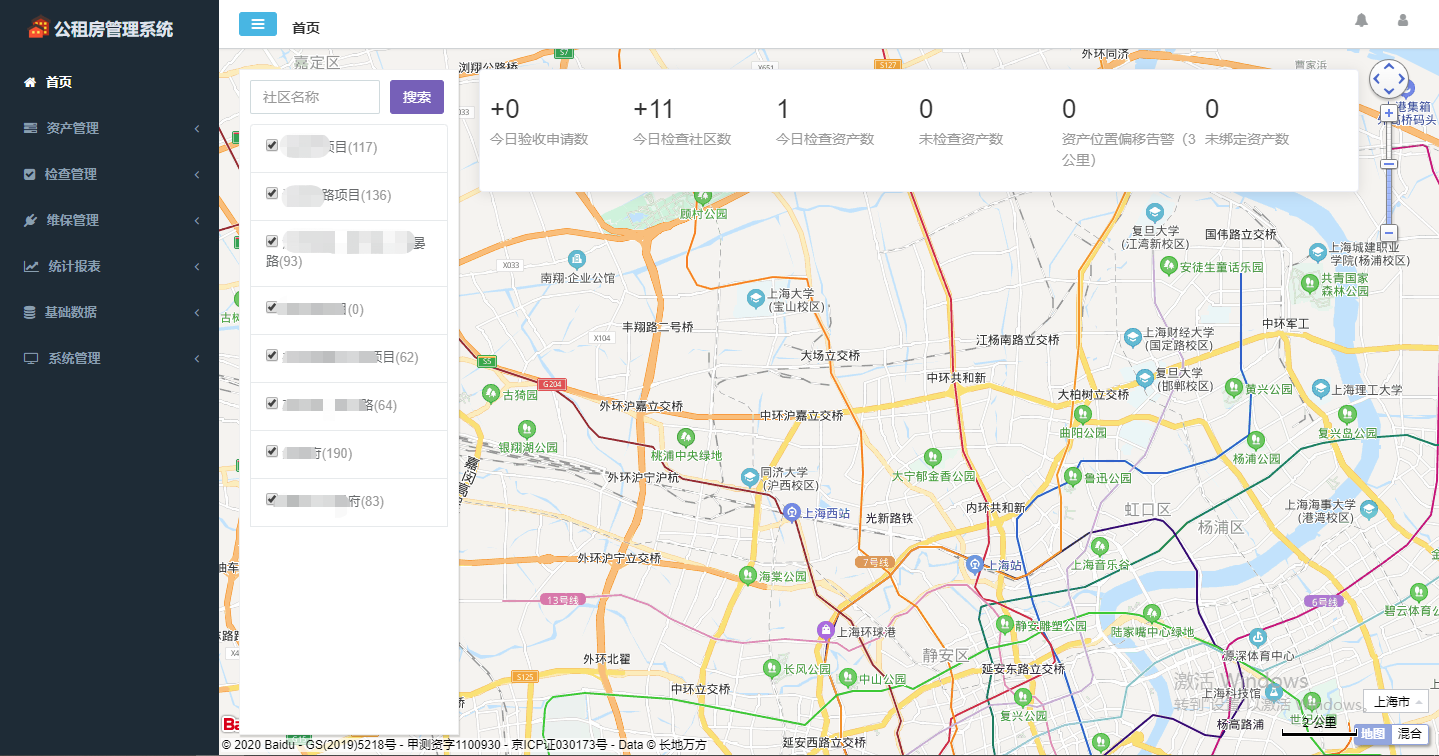Click the 社区名称 search input field

[x=315, y=97]
